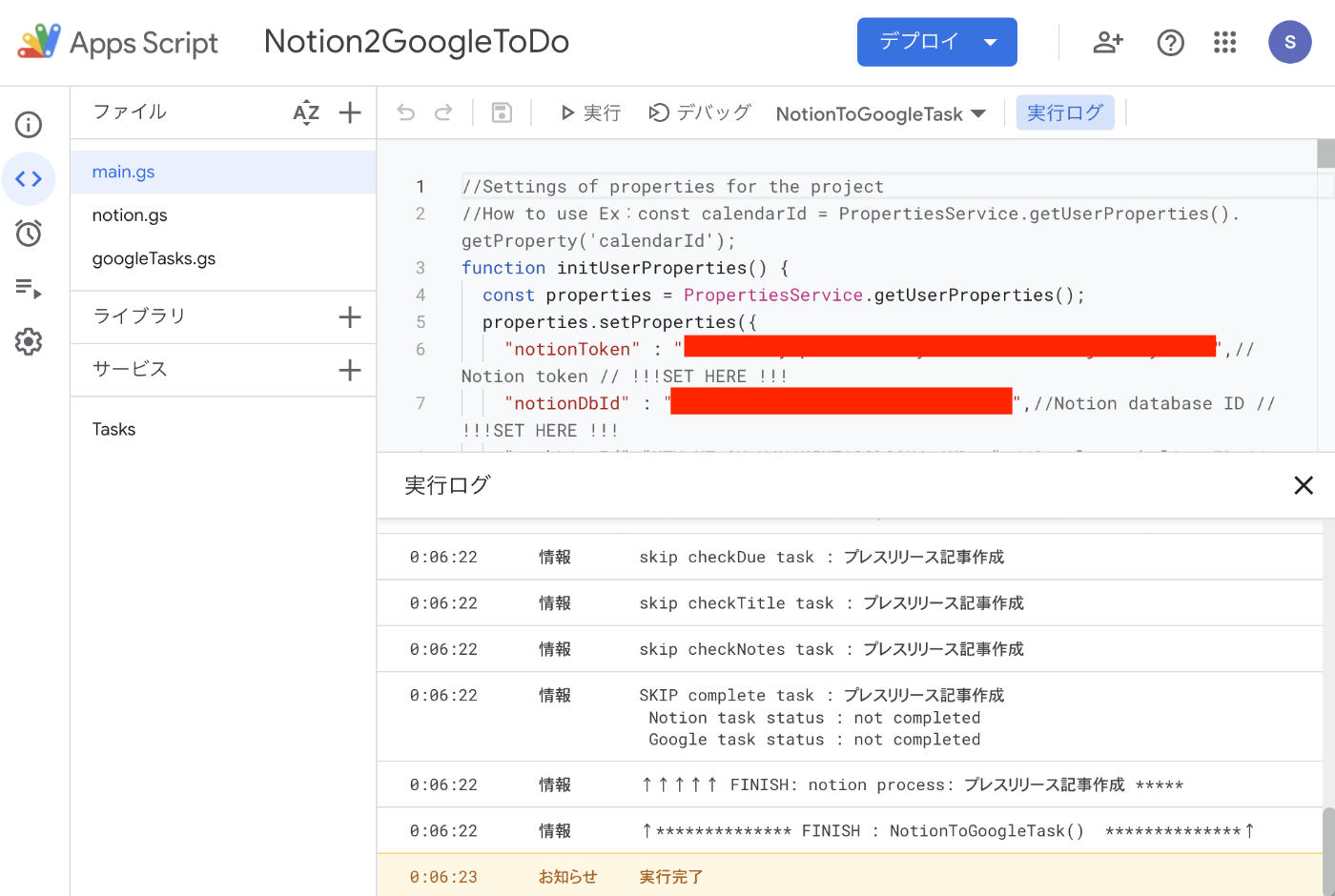Click the PropertiesService text on line 4
The width and height of the screenshot is (1335, 896).
[x=773, y=295]
